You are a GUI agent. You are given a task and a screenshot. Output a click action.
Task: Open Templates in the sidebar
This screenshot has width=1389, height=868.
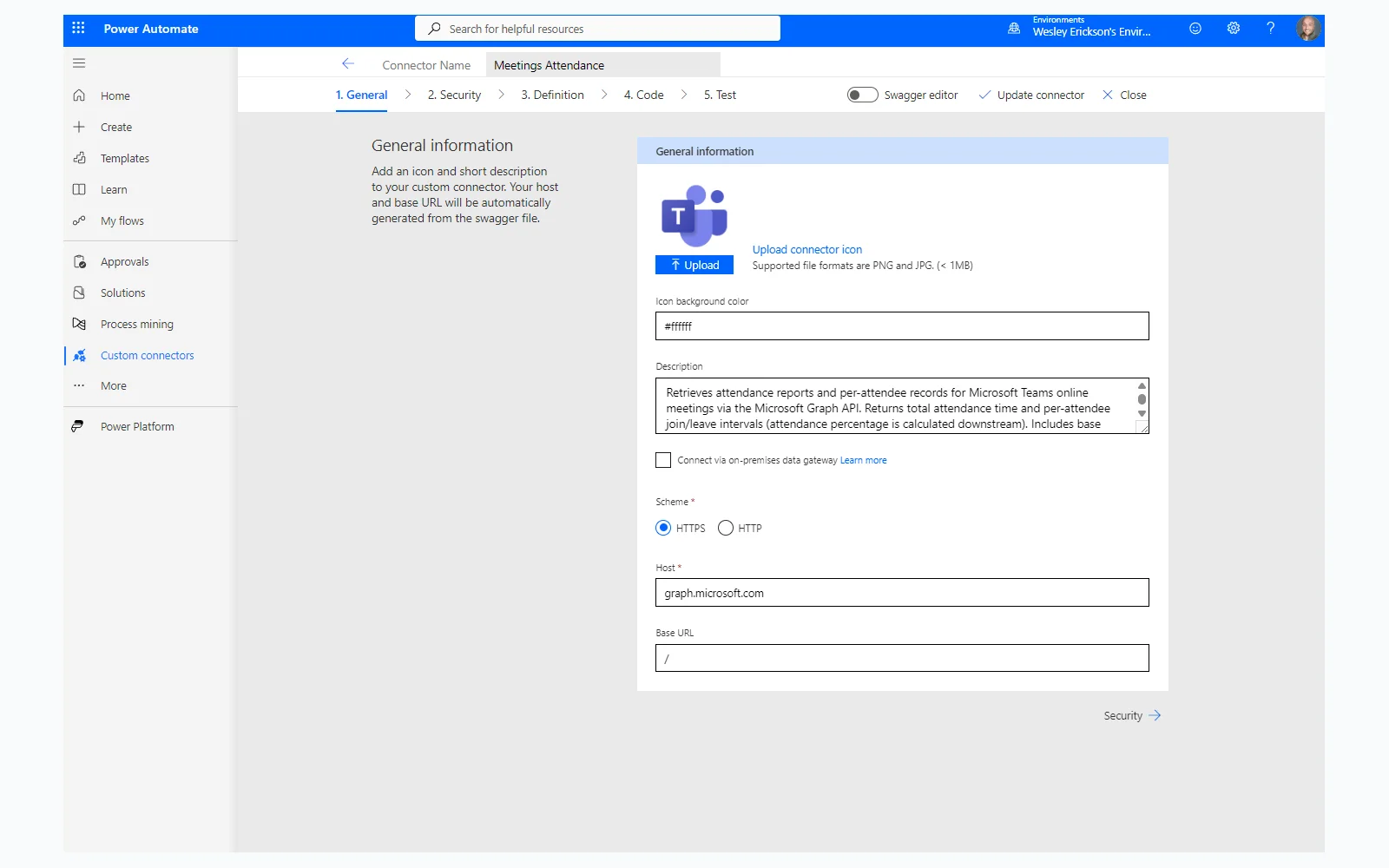[x=125, y=158]
